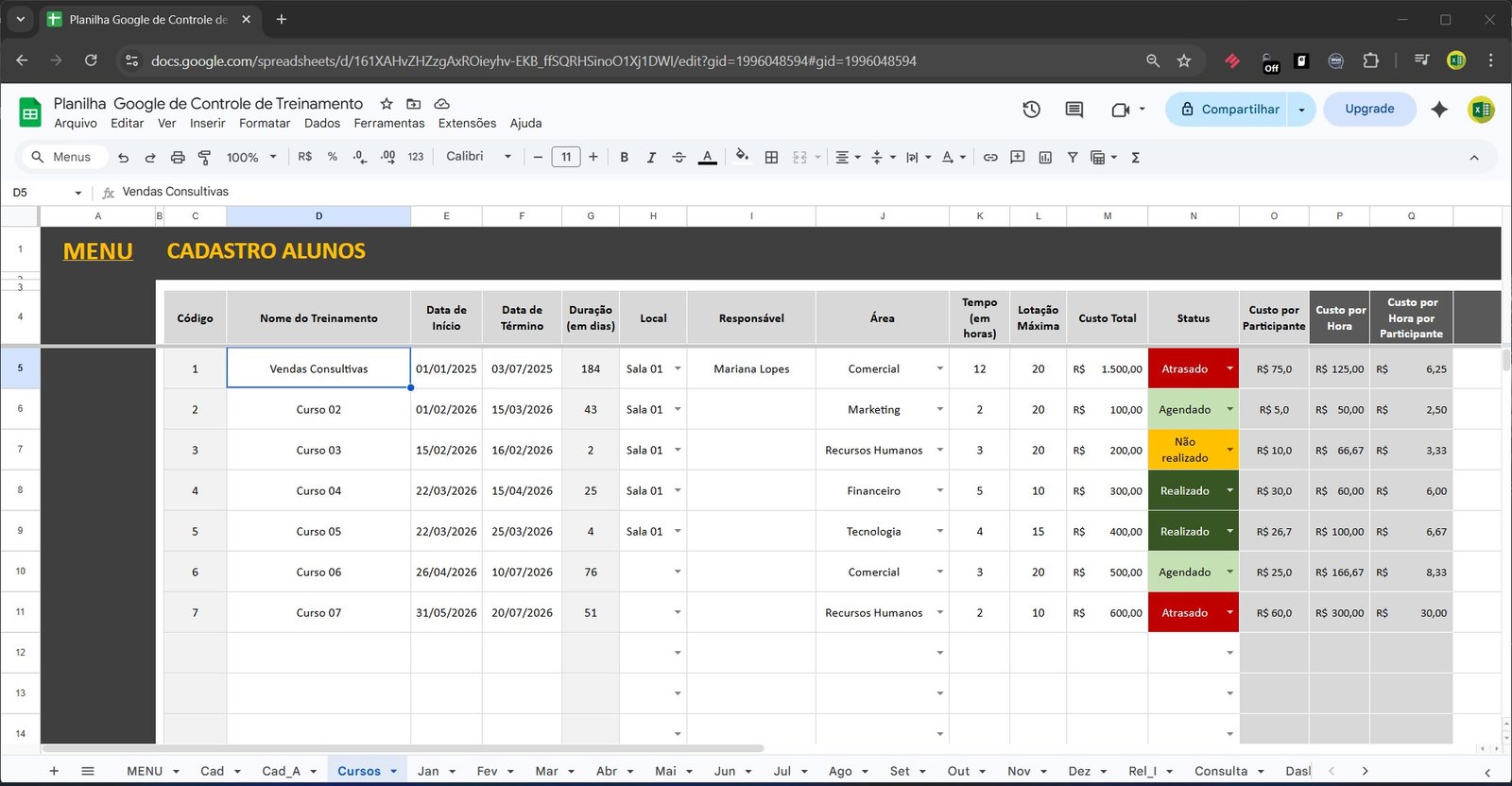Toggle italic formatting
The image size is (1512, 786).
651,158
